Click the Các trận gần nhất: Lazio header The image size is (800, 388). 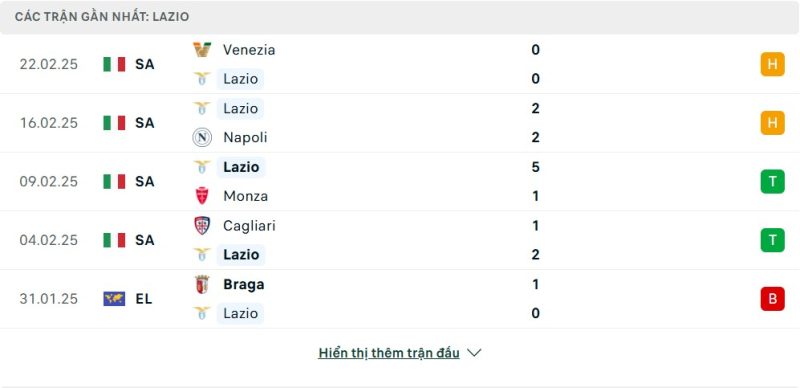tap(102, 17)
